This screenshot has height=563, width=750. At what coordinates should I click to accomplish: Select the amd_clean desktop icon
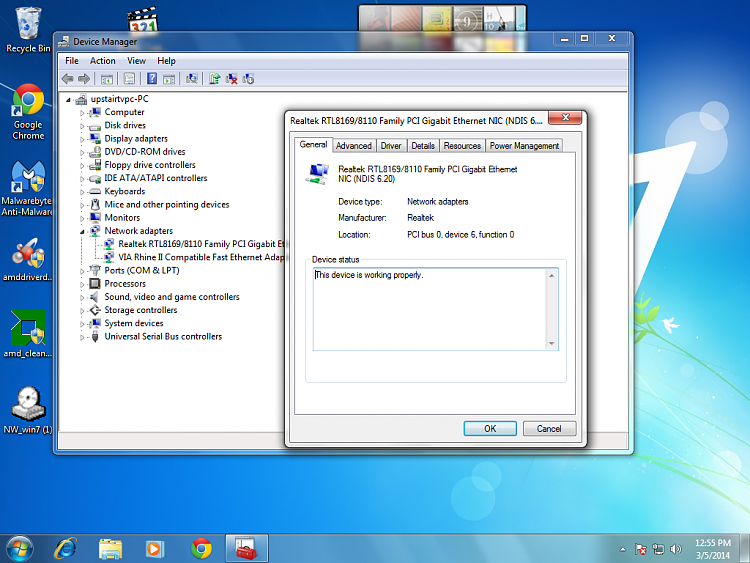pos(27,334)
